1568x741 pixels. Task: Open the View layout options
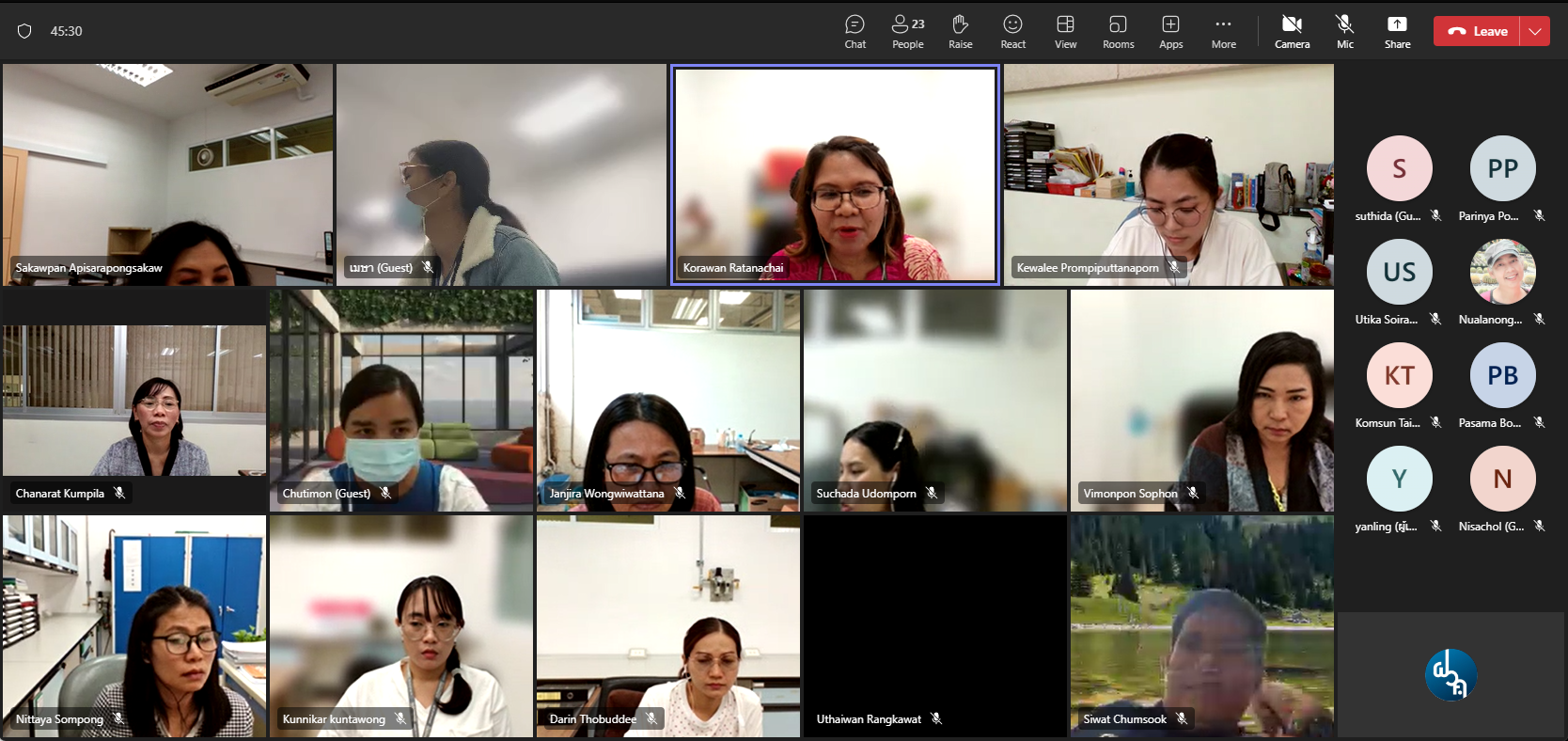coord(1065,31)
